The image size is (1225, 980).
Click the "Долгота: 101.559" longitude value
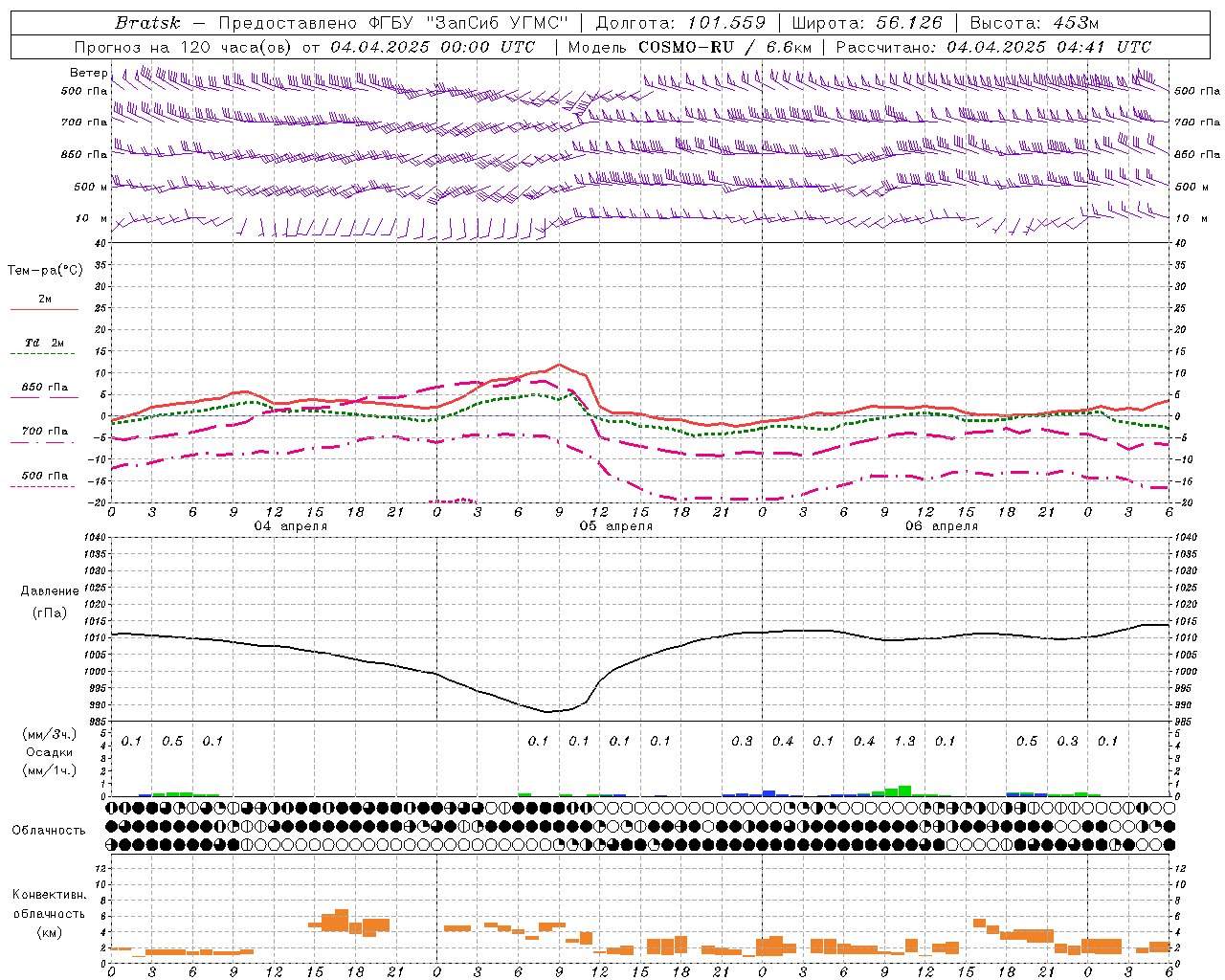pos(680,23)
